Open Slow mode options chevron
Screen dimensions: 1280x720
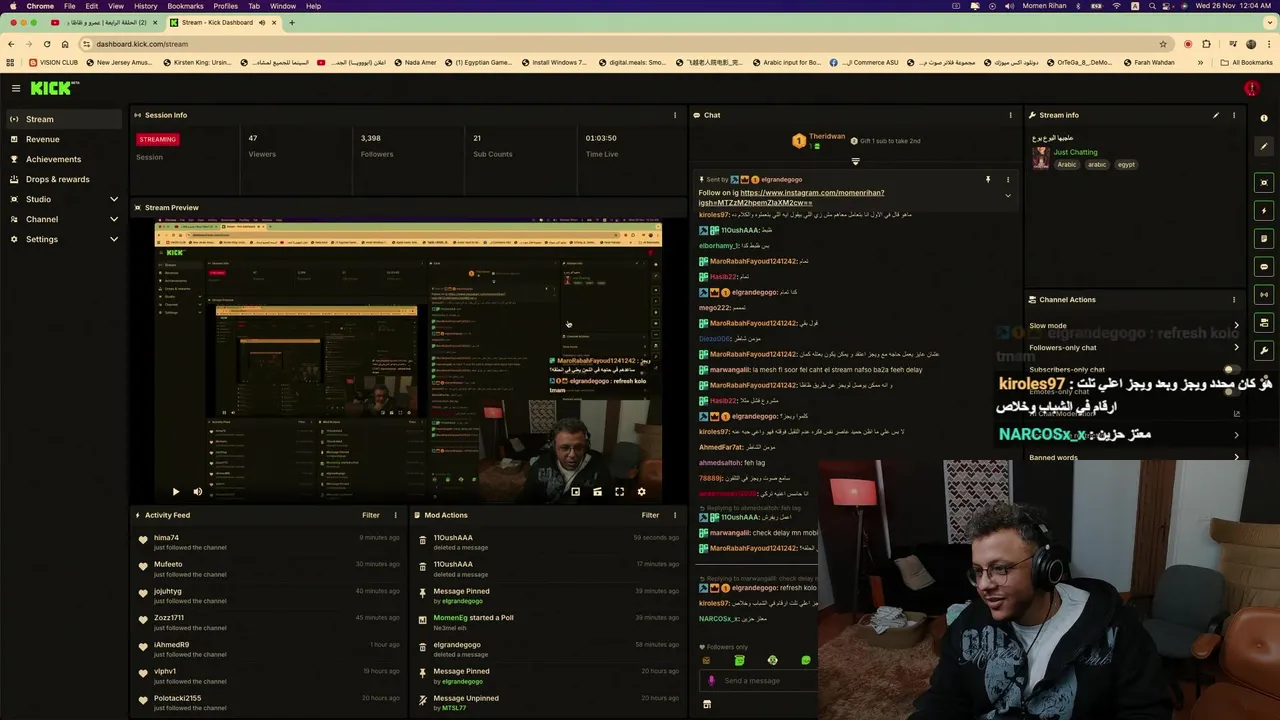tap(1236, 325)
